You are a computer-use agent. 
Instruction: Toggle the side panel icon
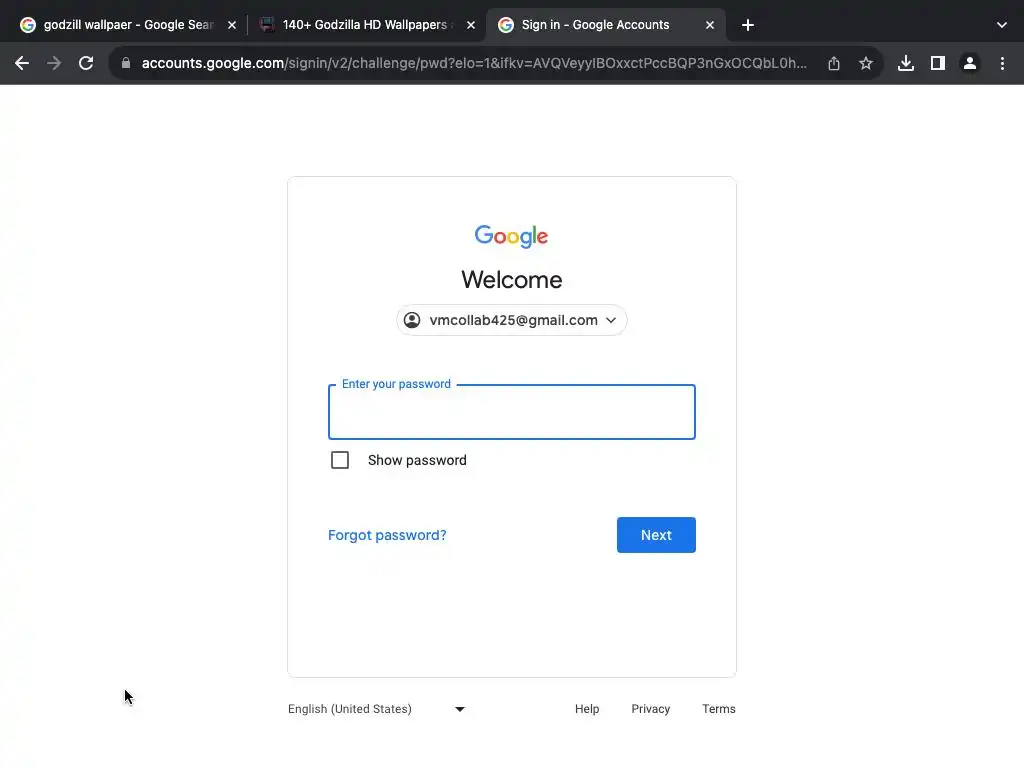[x=938, y=63]
